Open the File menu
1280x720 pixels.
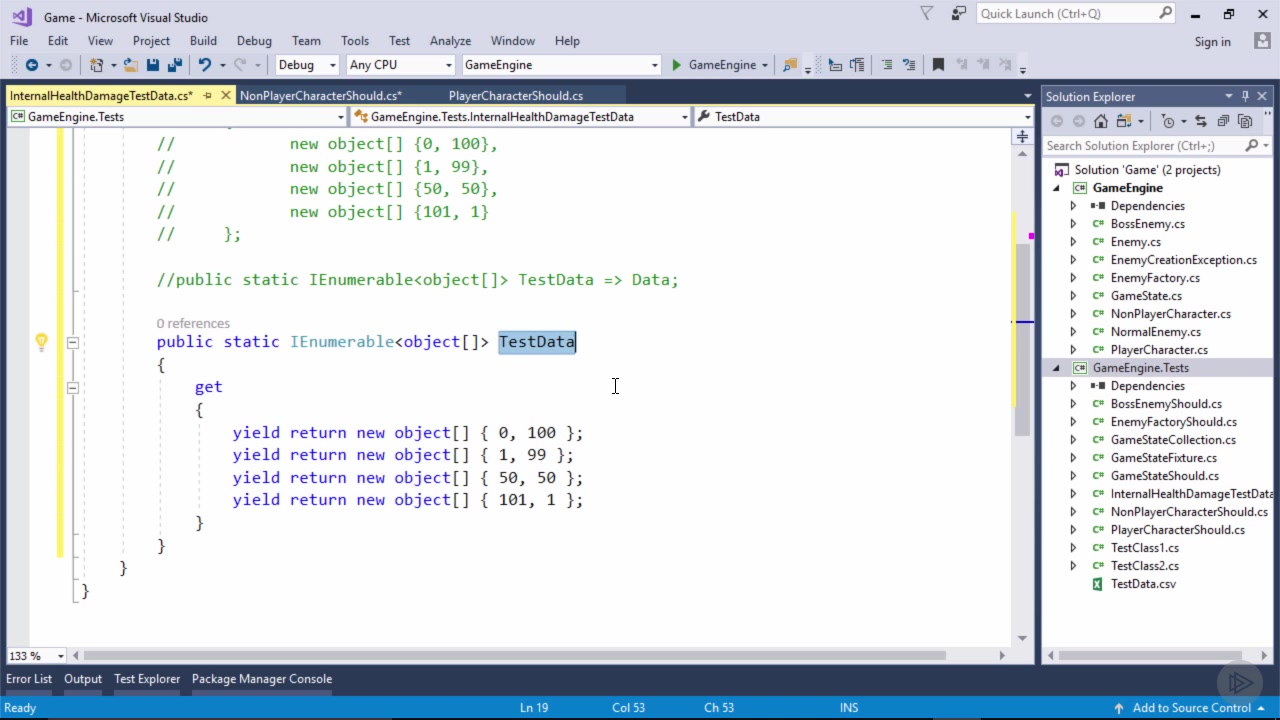pyautogui.click(x=19, y=41)
